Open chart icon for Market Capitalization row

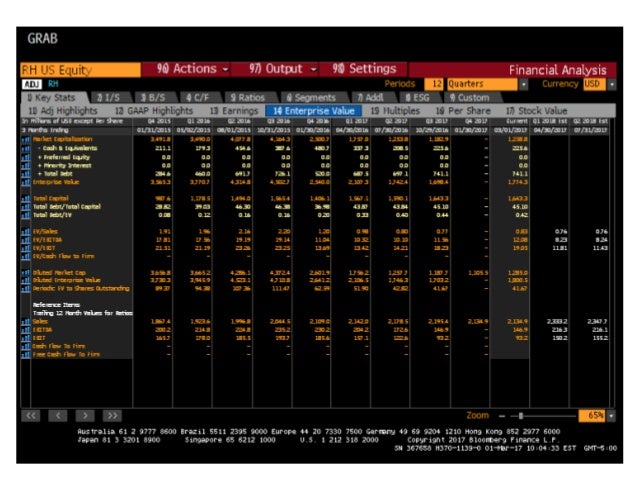pos(26,140)
